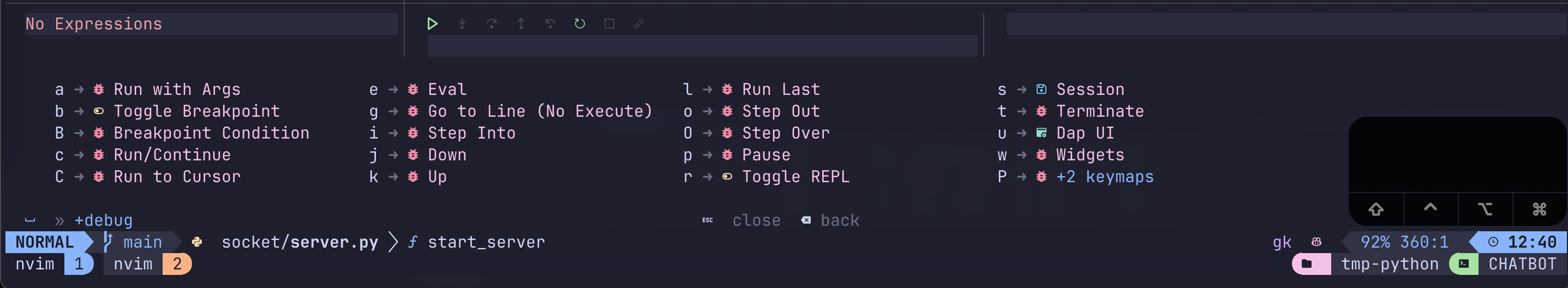This screenshot has width=1568, height=288.
Task: Open the Widgets entry
Action: click(x=1061, y=155)
